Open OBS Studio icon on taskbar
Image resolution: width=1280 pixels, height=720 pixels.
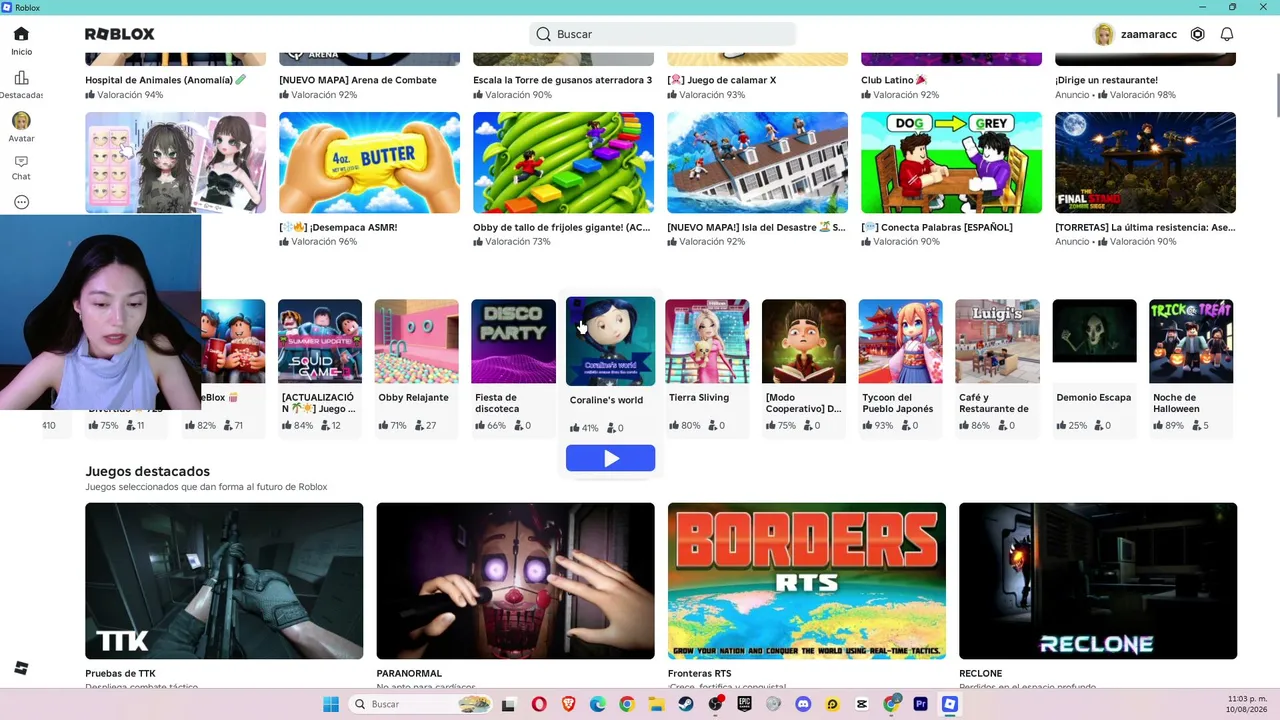pyautogui.click(x=715, y=704)
